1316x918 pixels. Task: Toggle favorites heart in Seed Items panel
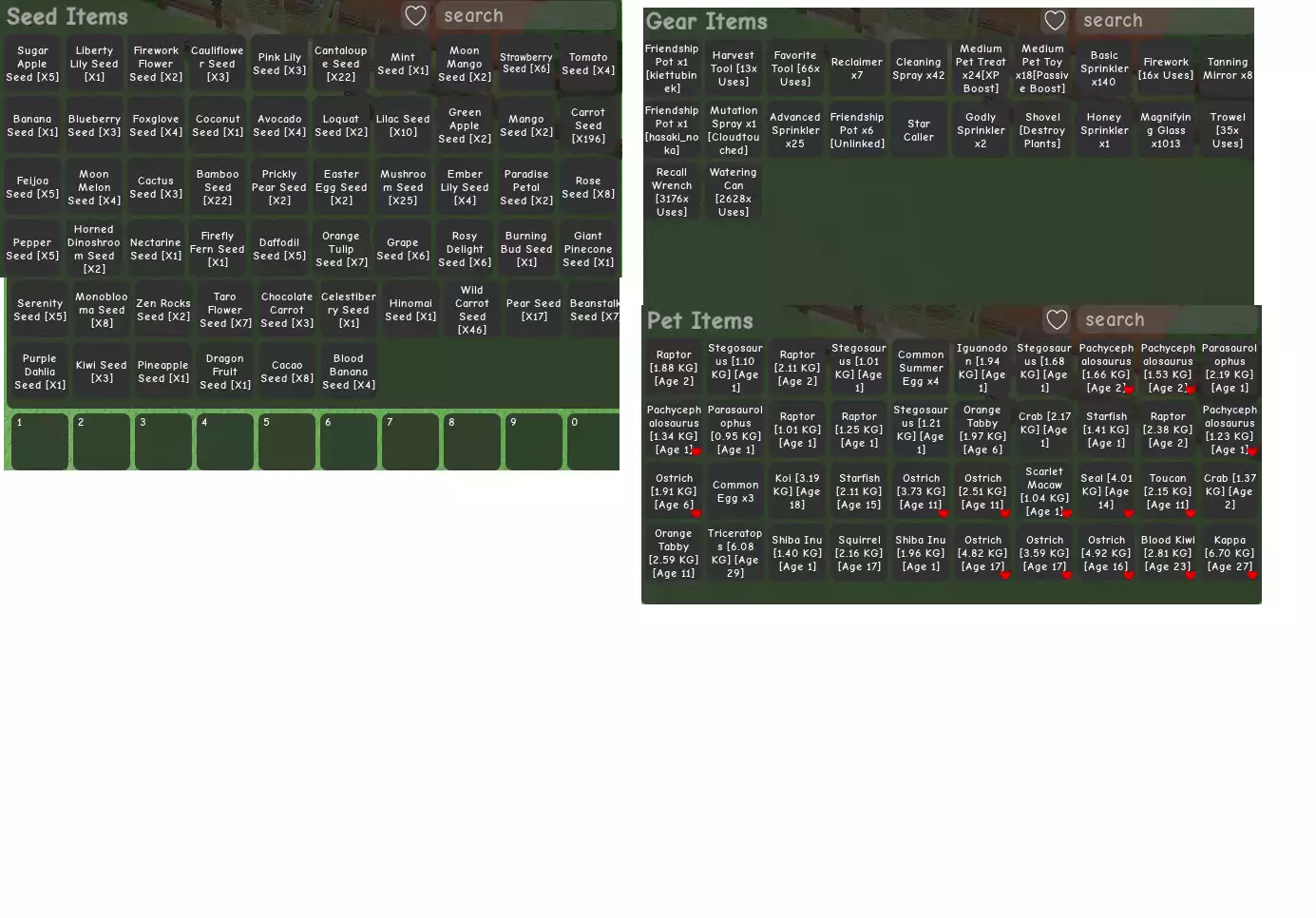coord(415,15)
